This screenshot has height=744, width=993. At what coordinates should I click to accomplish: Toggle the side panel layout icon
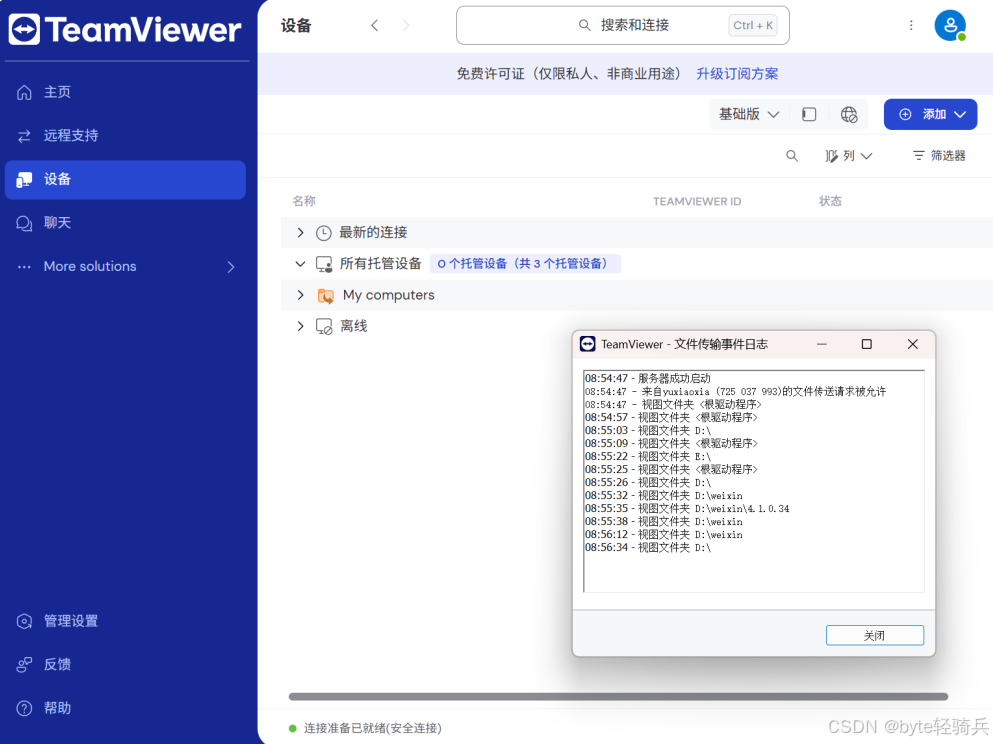click(x=809, y=115)
